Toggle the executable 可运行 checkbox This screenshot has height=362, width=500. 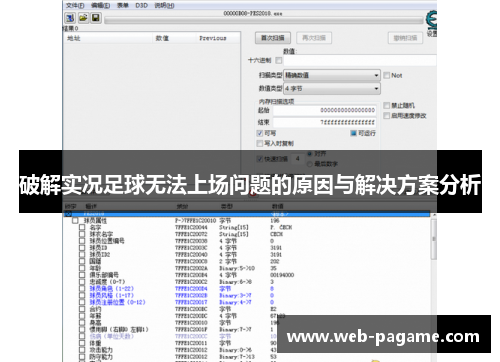tap(354, 133)
